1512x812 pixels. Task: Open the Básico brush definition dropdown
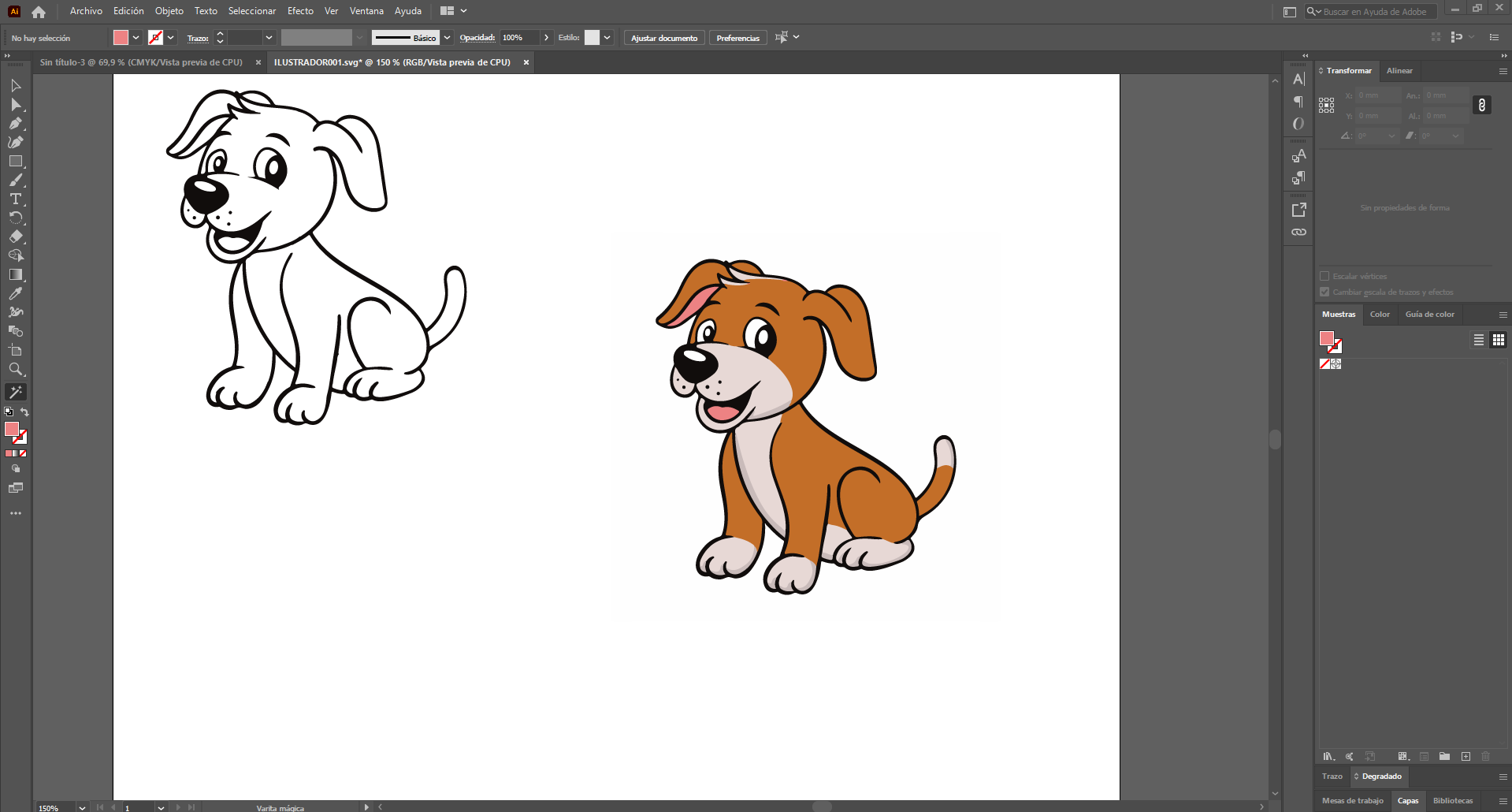447,38
